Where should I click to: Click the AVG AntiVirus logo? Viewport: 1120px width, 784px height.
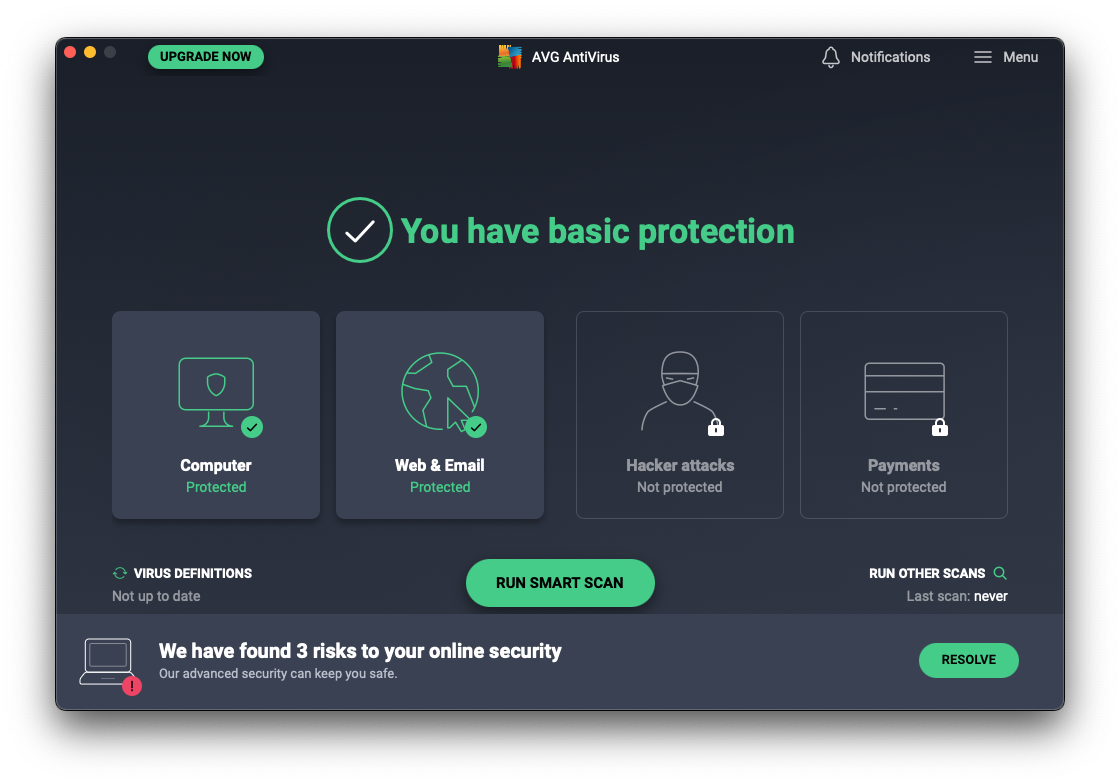pos(510,57)
